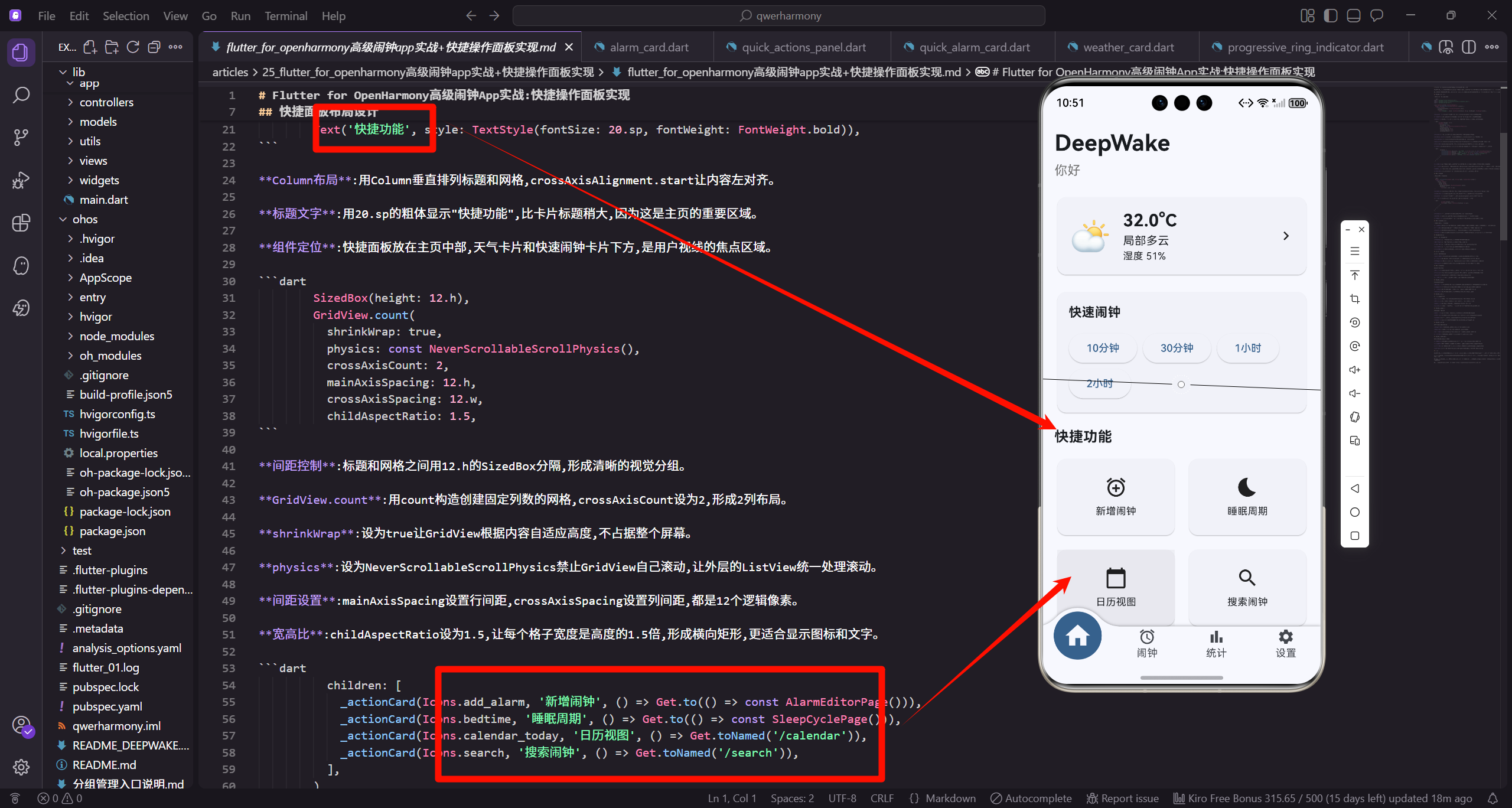Tap the 新增闹钟 action card
Viewport: 1512px width, 808px height.
click(x=1115, y=497)
